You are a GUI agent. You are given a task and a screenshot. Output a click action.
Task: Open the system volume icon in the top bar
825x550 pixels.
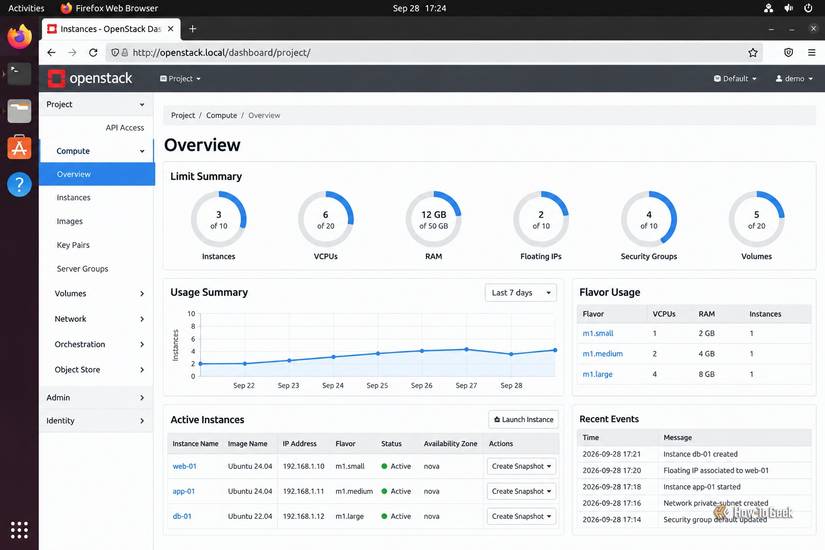coord(788,8)
